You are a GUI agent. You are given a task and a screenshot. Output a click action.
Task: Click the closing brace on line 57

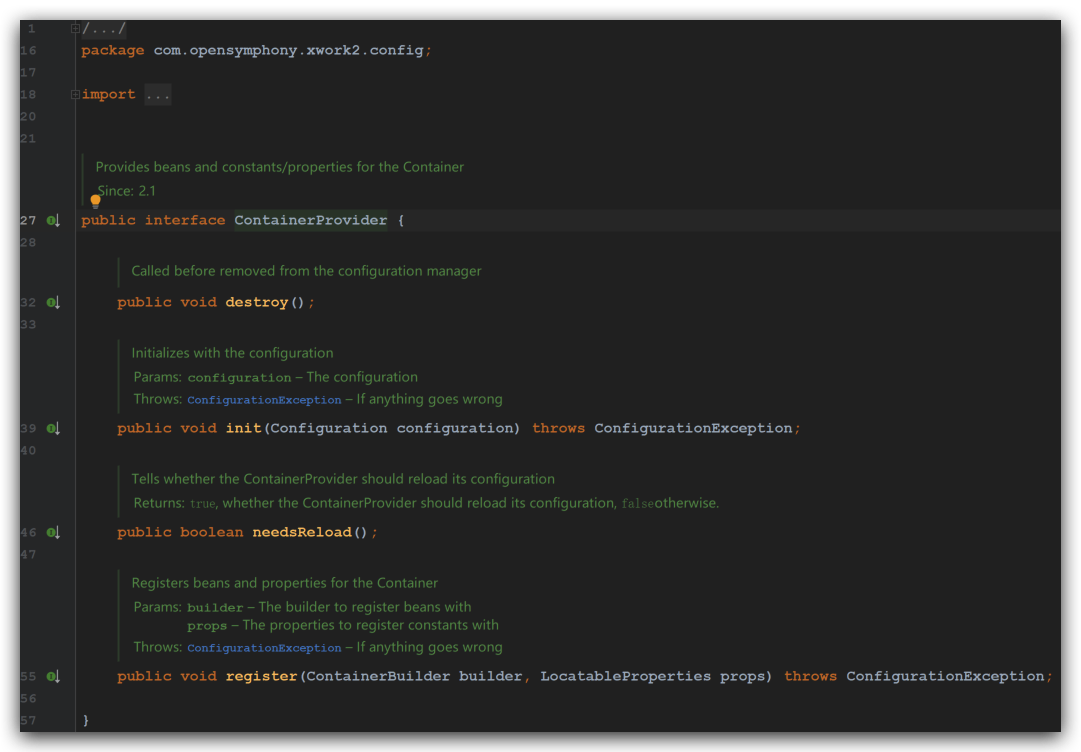(x=85, y=720)
